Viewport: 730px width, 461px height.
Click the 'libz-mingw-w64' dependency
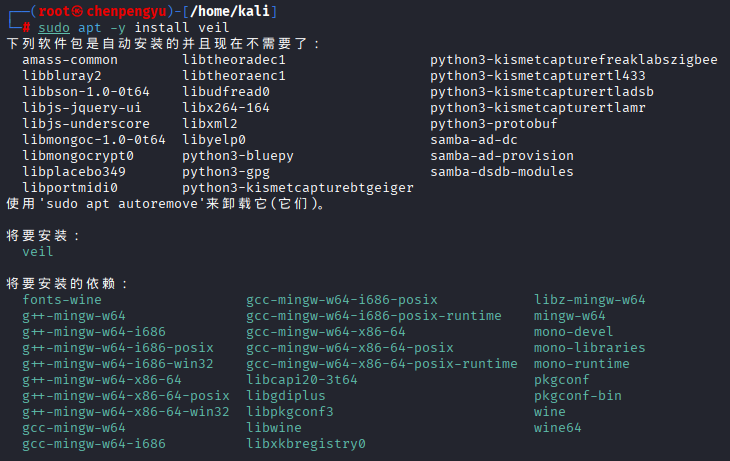[589, 299]
